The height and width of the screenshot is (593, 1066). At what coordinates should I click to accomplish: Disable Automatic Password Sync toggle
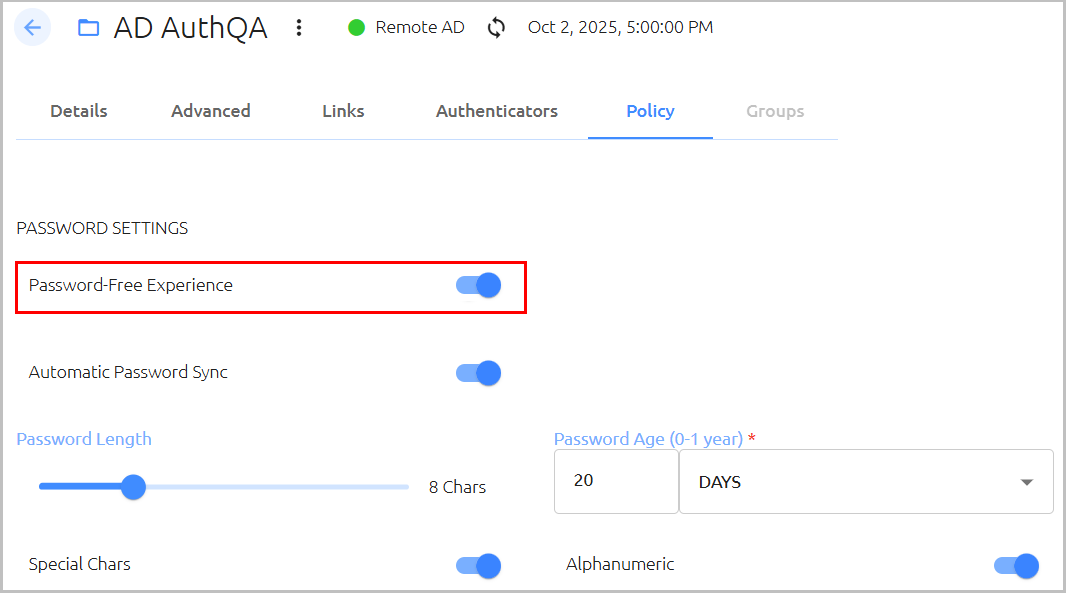479,373
